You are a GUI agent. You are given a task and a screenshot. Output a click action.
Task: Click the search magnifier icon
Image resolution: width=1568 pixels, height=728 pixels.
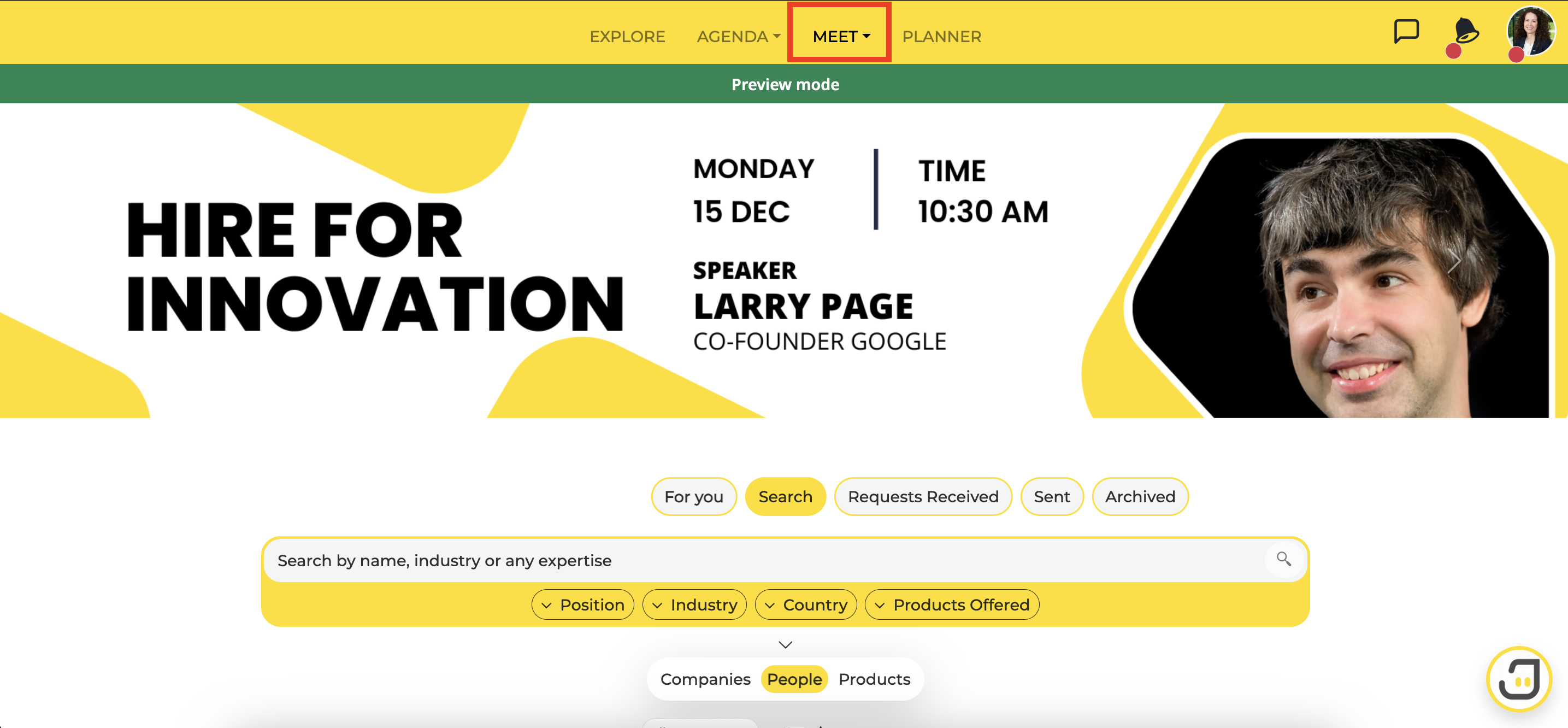pyautogui.click(x=1283, y=559)
